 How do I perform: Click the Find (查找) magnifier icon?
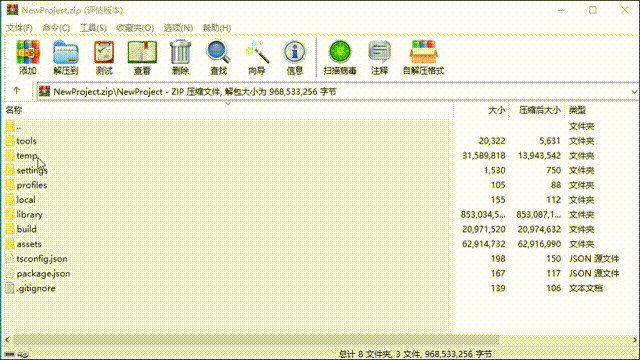tap(218, 52)
